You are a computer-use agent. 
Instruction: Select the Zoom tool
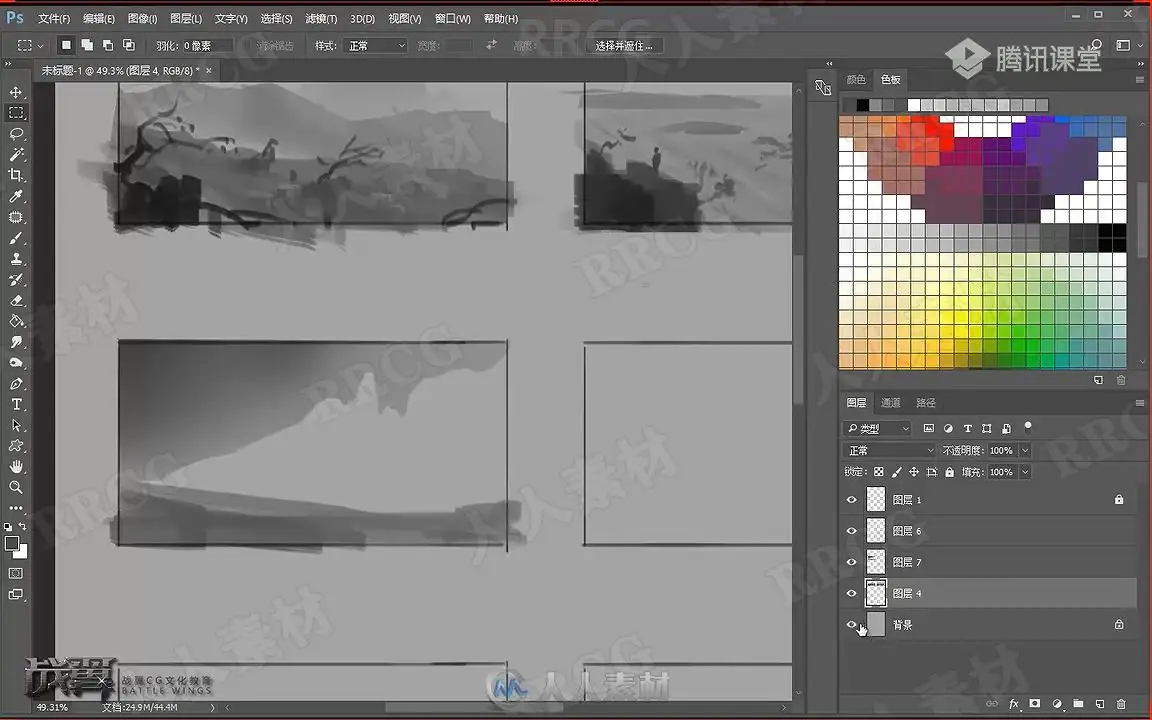coord(15,487)
